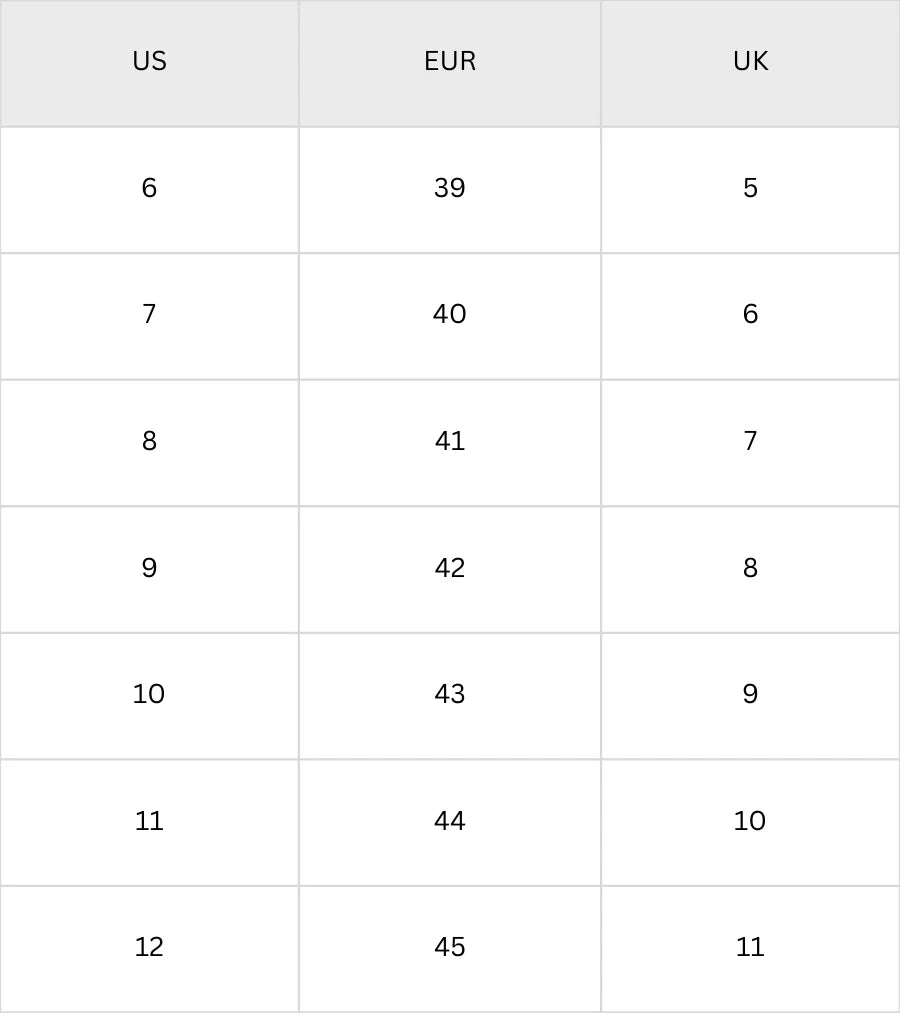
Task: Select US size 8 cell
Action: (x=149, y=441)
